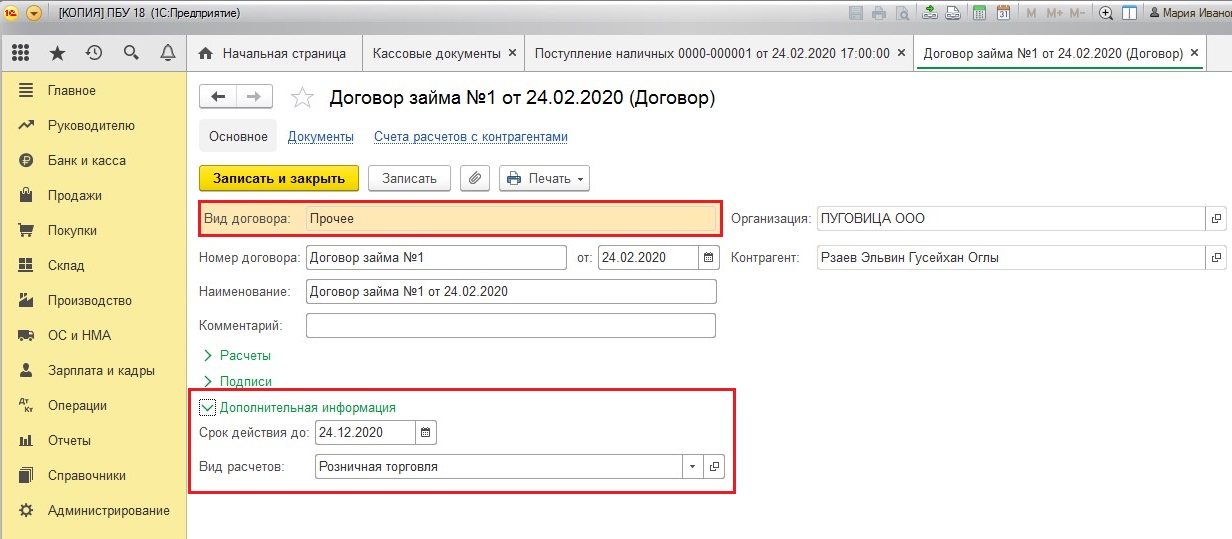Open Продажи section
The height and width of the screenshot is (539, 1232).
pyautogui.click(x=93, y=195)
